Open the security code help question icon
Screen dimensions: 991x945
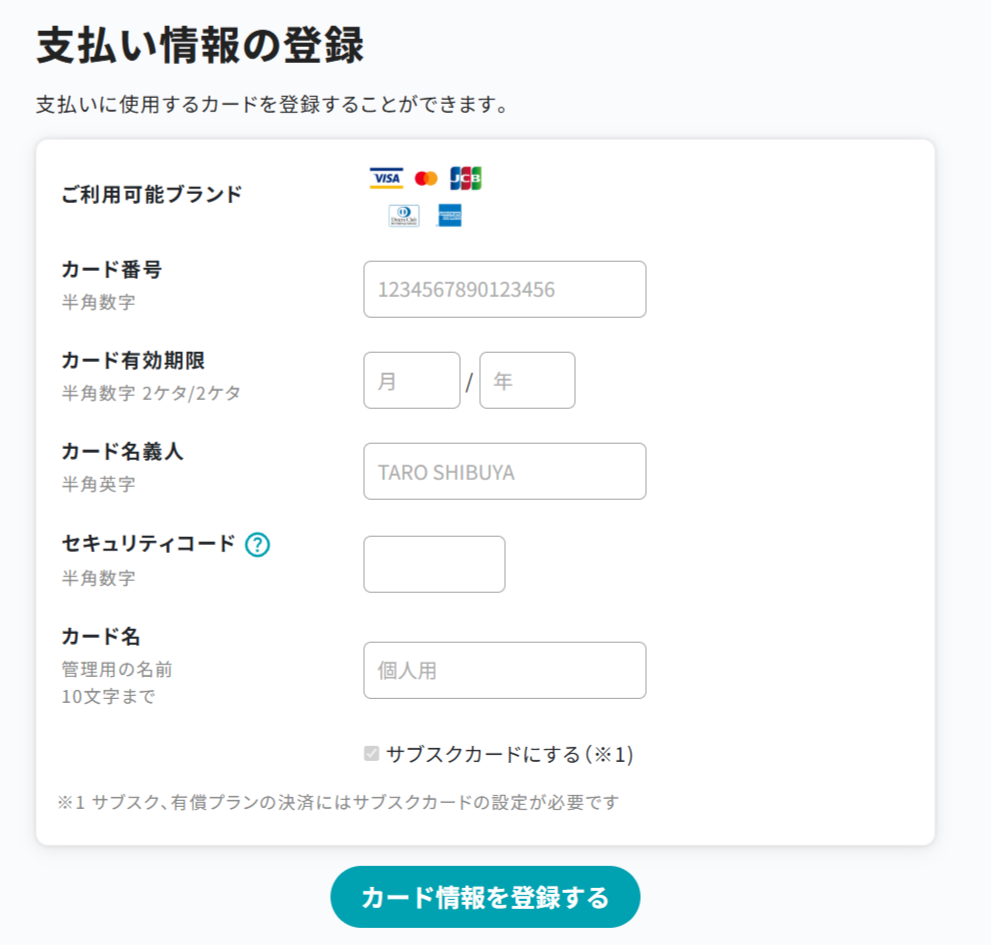click(258, 545)
